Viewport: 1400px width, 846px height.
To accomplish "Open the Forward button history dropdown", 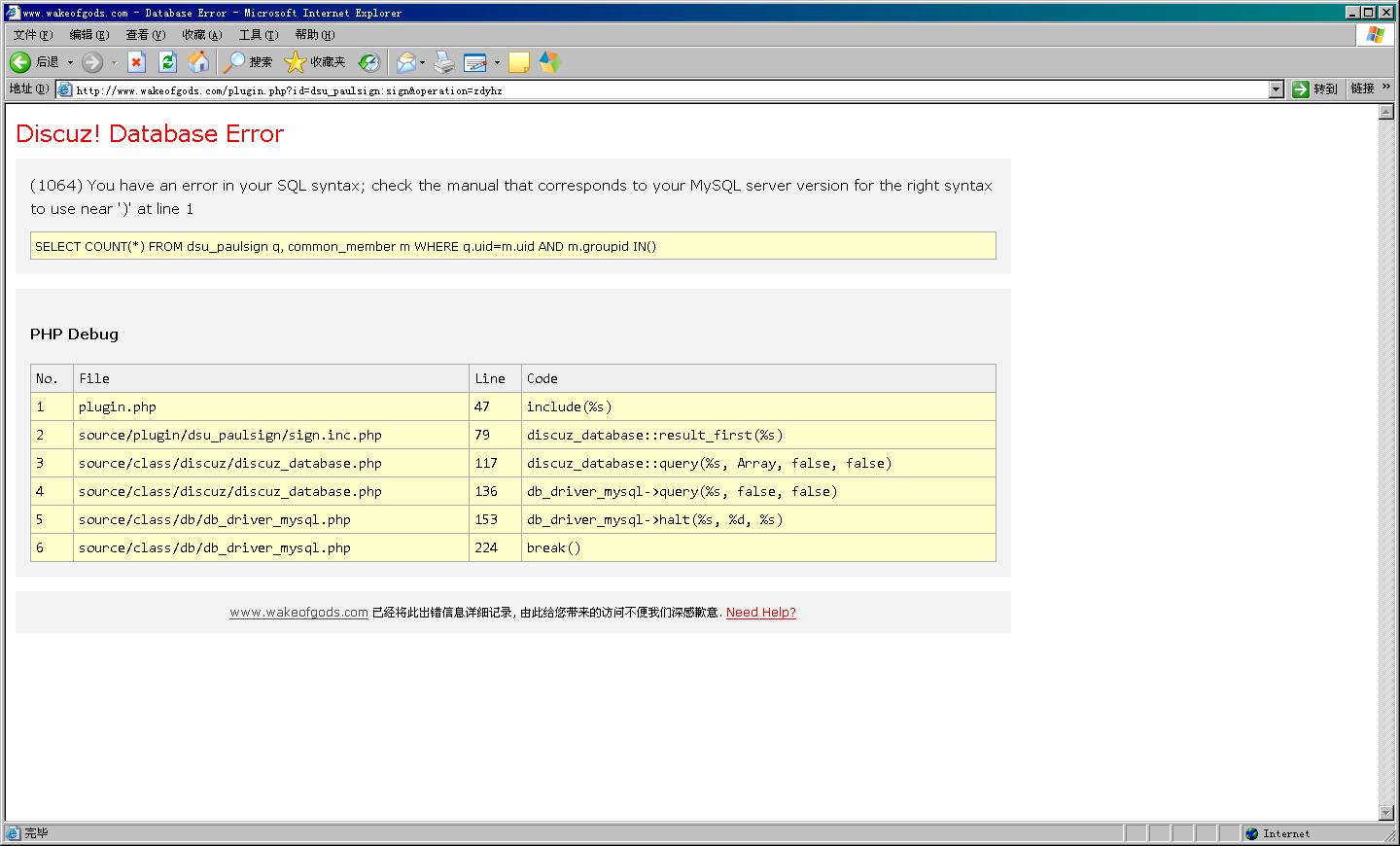I will point(114,62).
